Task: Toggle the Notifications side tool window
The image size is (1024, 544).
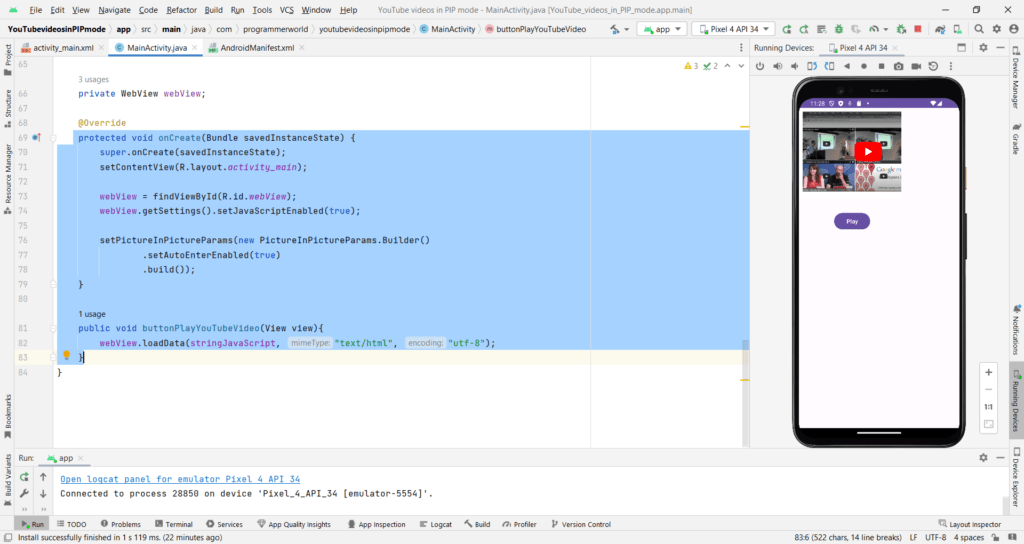Action: 1016,330
